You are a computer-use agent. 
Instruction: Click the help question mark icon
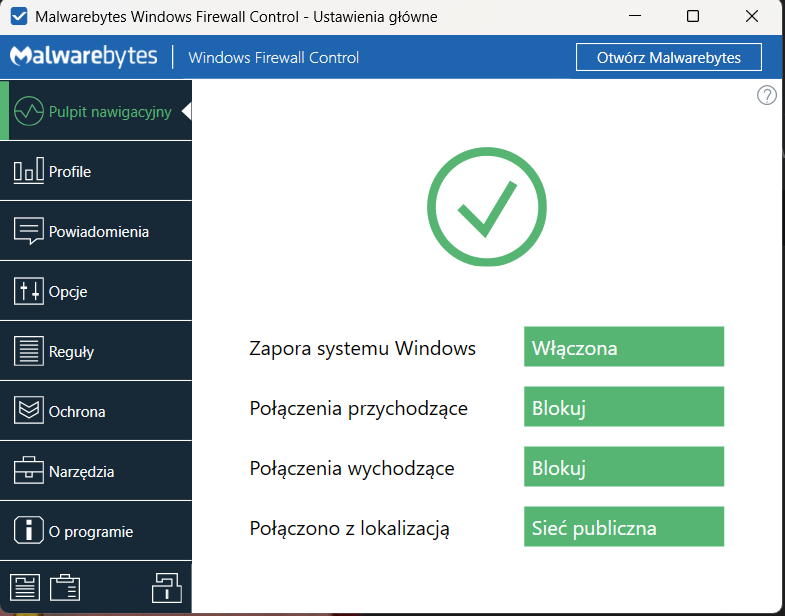767,95
